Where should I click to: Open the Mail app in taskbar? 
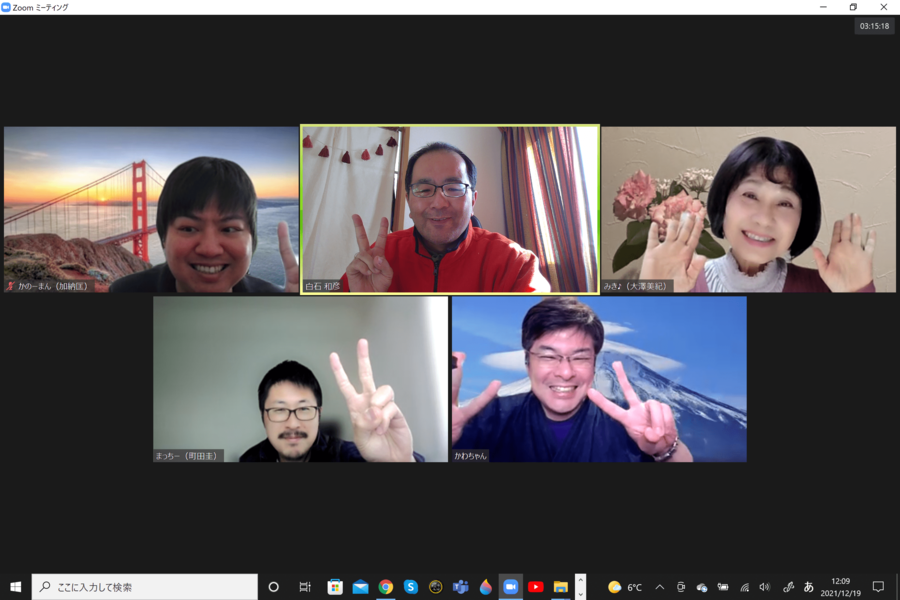(x=360, y=587)
